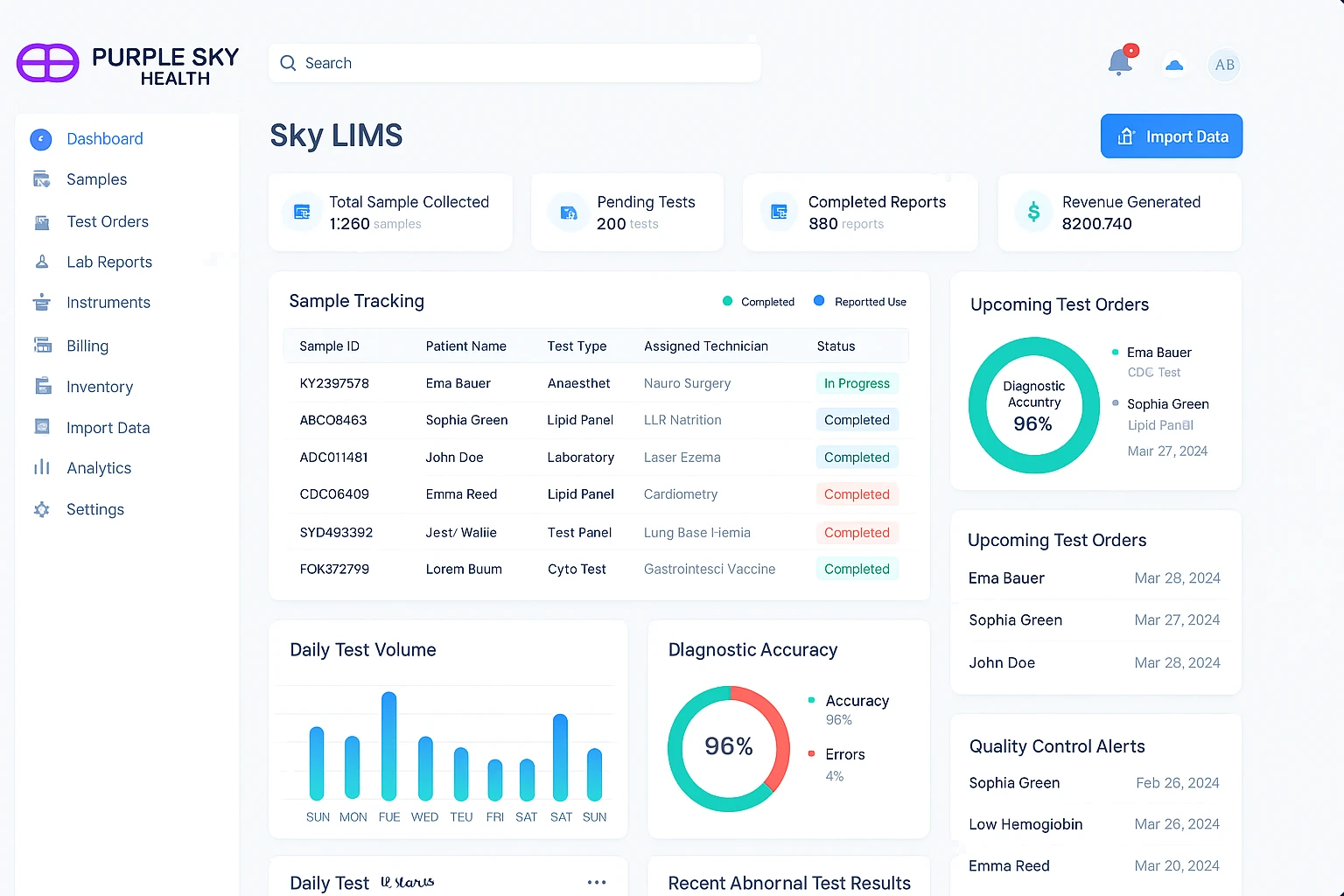Open the cloud sync icon
Viewport: 1344px width, 896px height.
pyautogui.click(x=1174, y=66)
